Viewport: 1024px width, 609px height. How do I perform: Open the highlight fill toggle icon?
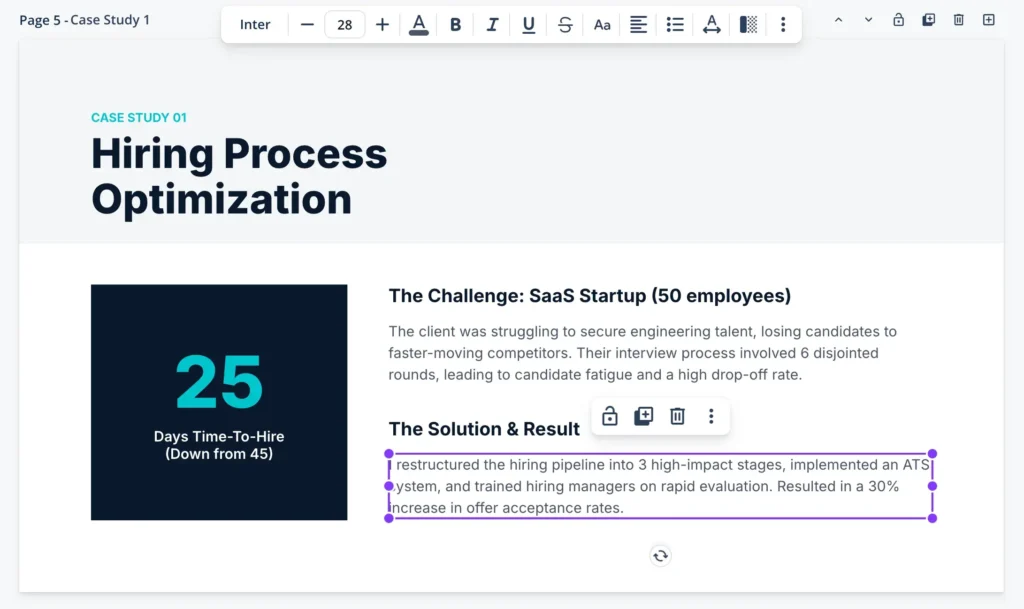[x=748, y=24]
